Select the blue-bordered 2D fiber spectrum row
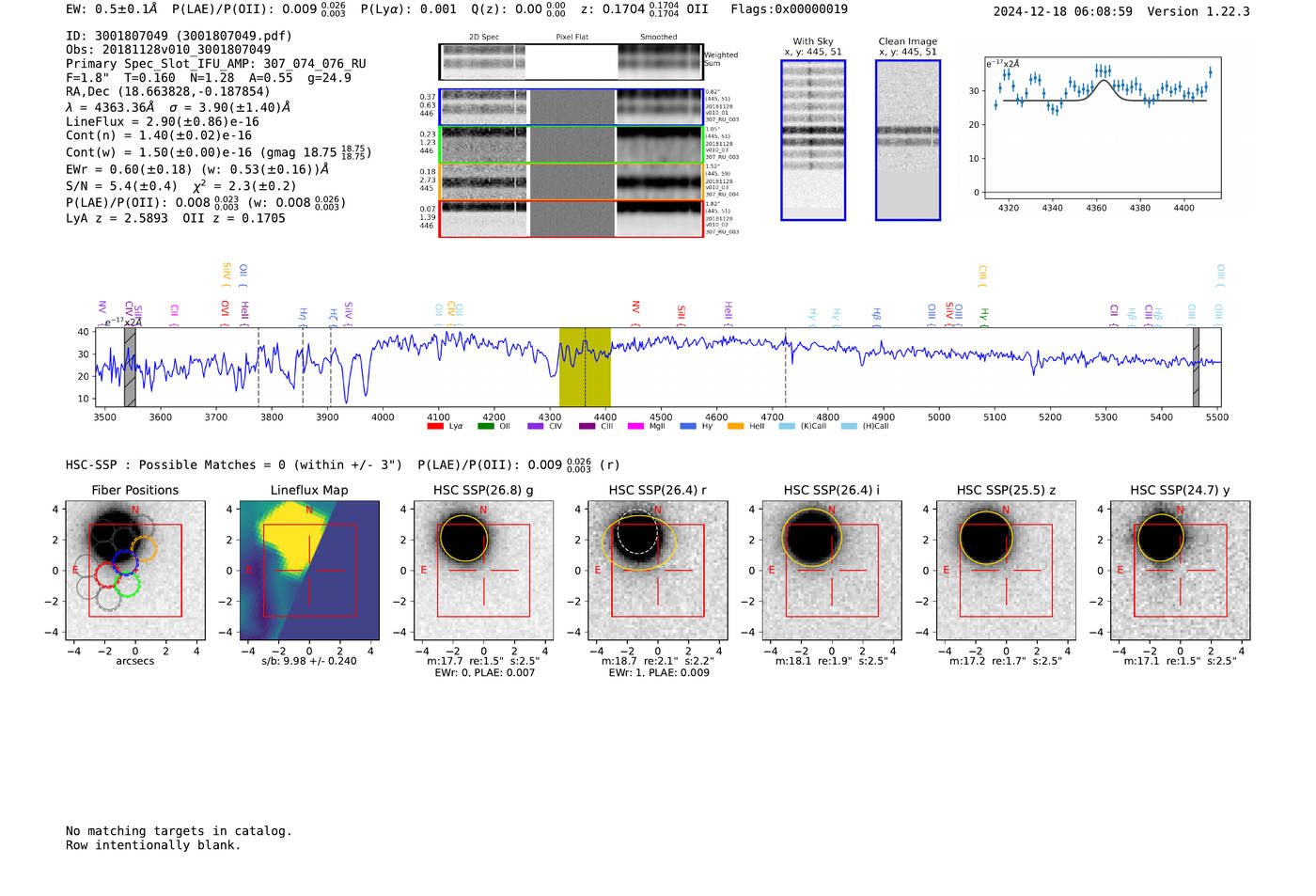Image resolution: width=1316 pixels, height=896 pixels. pos(572,107)
